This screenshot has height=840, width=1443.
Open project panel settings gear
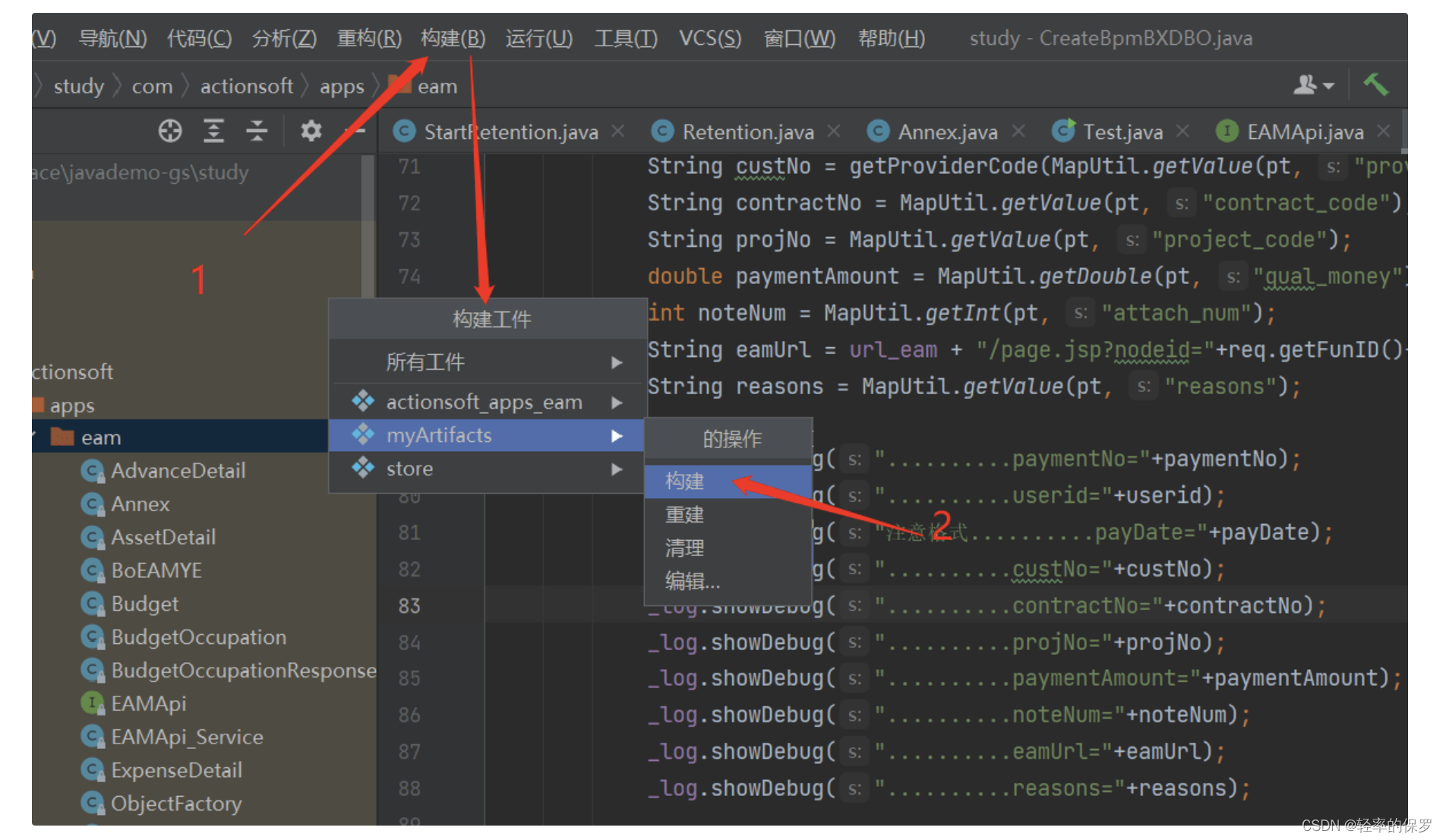click(311, 131)
